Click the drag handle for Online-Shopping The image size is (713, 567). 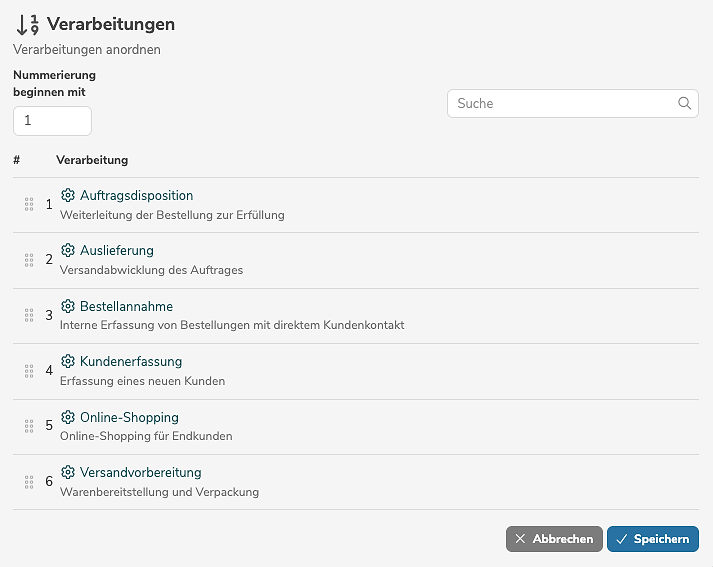point(29,426)
